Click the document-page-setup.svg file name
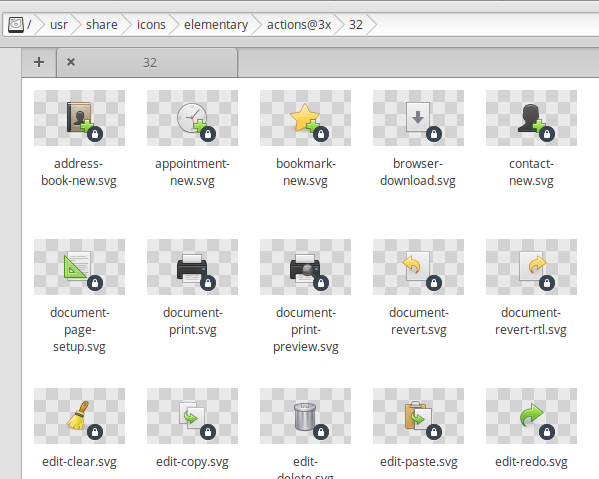This screenshot has width=599, height=479. coord(79,330)
